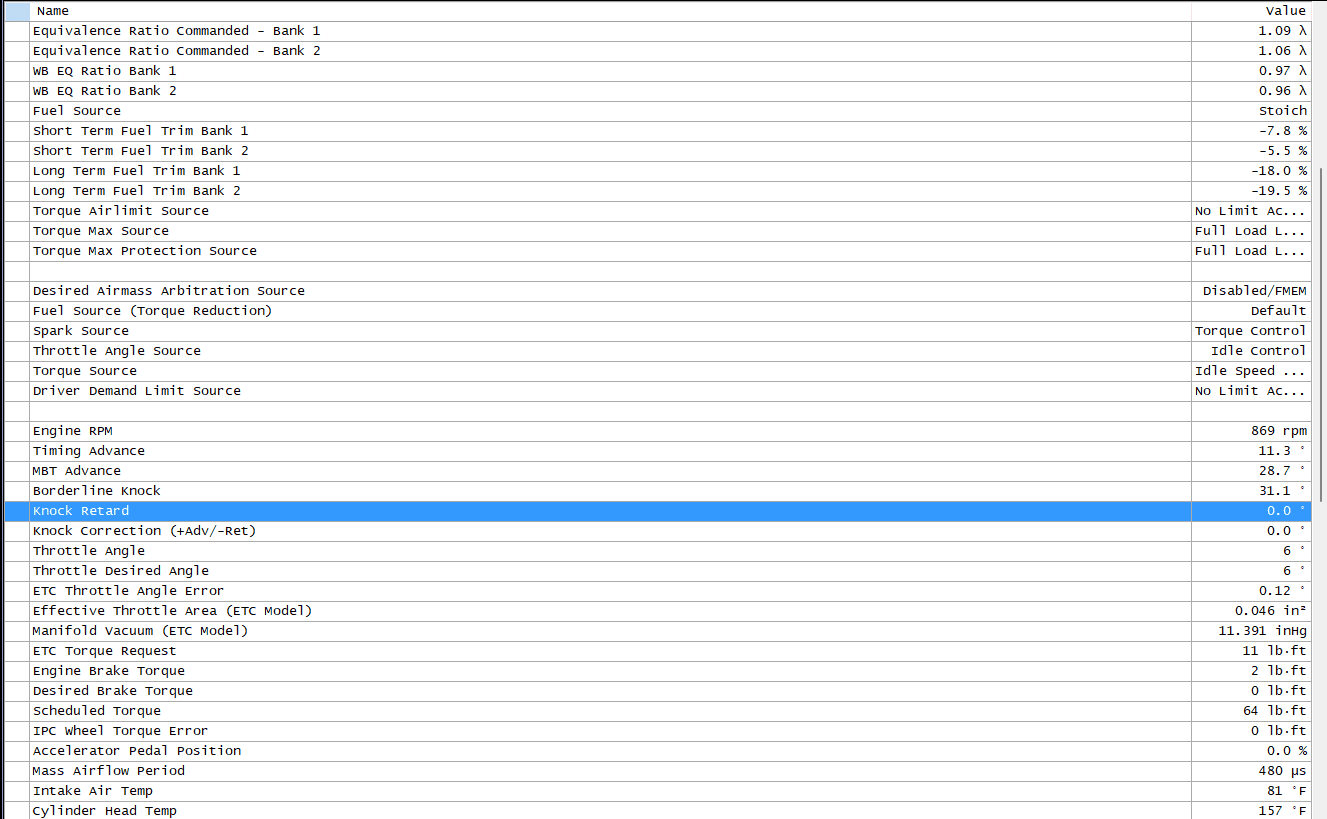
Task: Select the Throttle Angle row
Action: pyautogui.click(x=658, y=551)
